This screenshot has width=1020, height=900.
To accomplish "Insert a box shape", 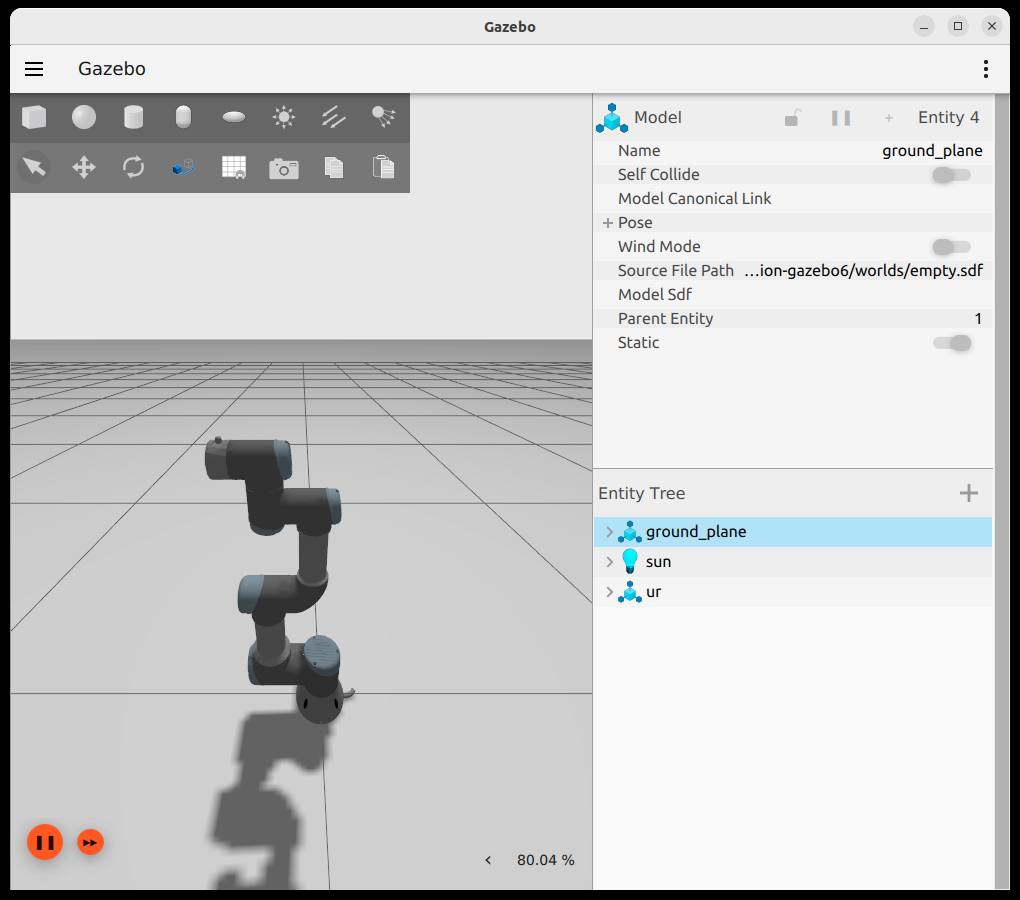I will coord(34,118).
